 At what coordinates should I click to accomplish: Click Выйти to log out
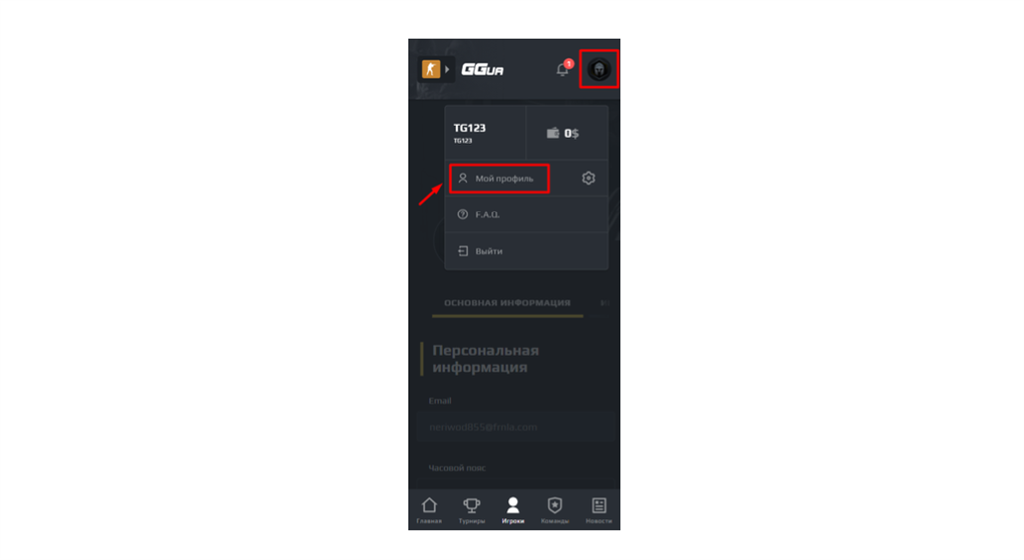click(526, 251)
